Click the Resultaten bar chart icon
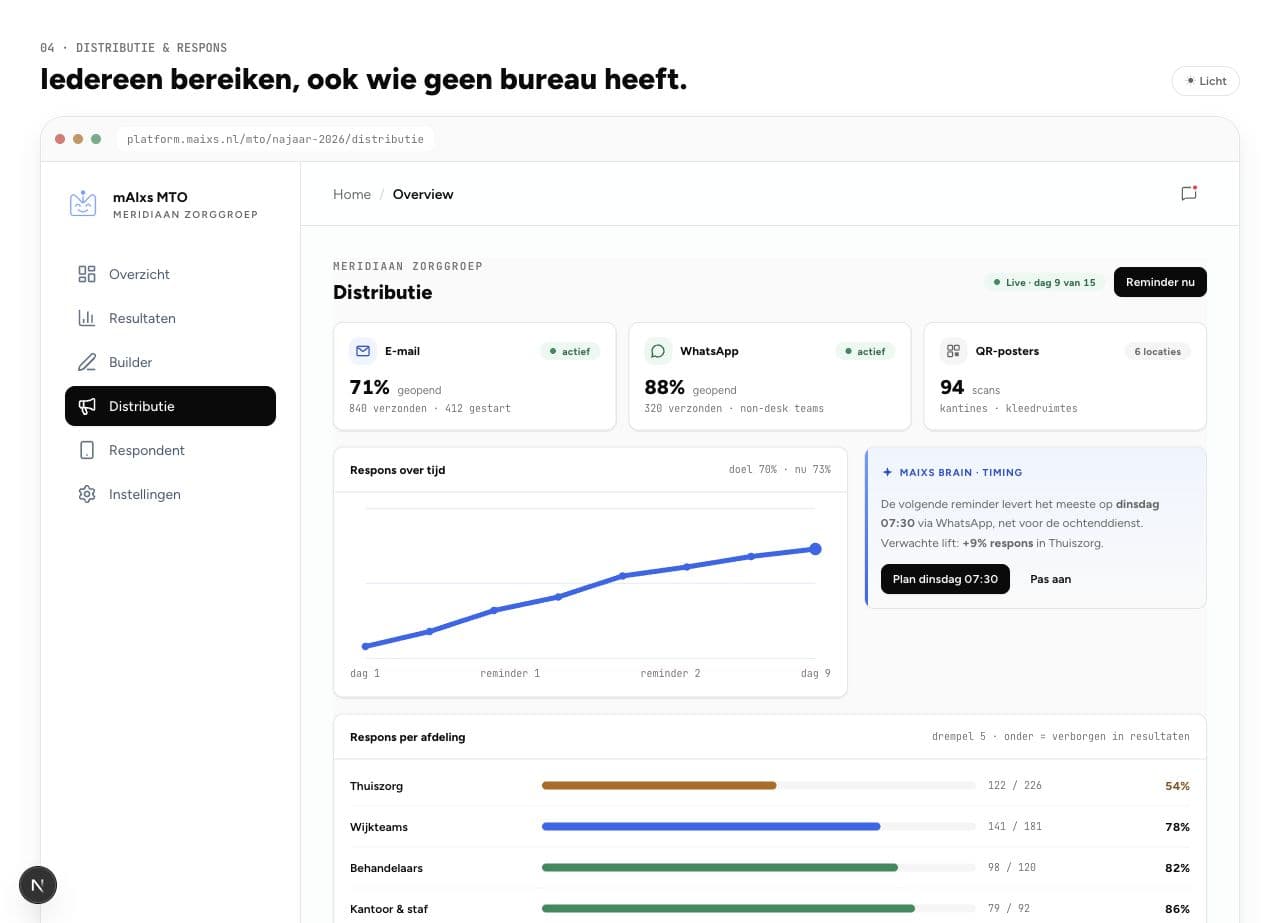 pos(87,318)
